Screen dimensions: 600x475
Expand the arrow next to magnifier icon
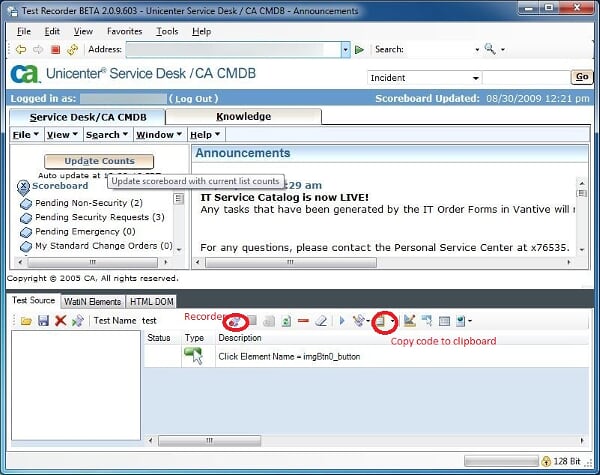pyautogui.click(x=503, y=50)
